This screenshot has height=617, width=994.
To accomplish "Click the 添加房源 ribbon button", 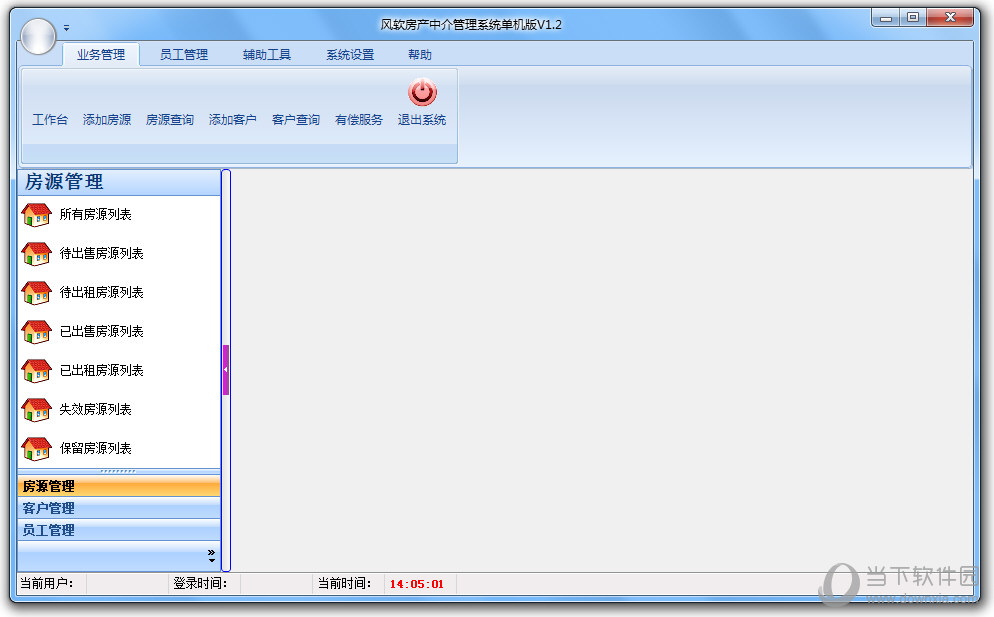I will [x=106, y=119].
